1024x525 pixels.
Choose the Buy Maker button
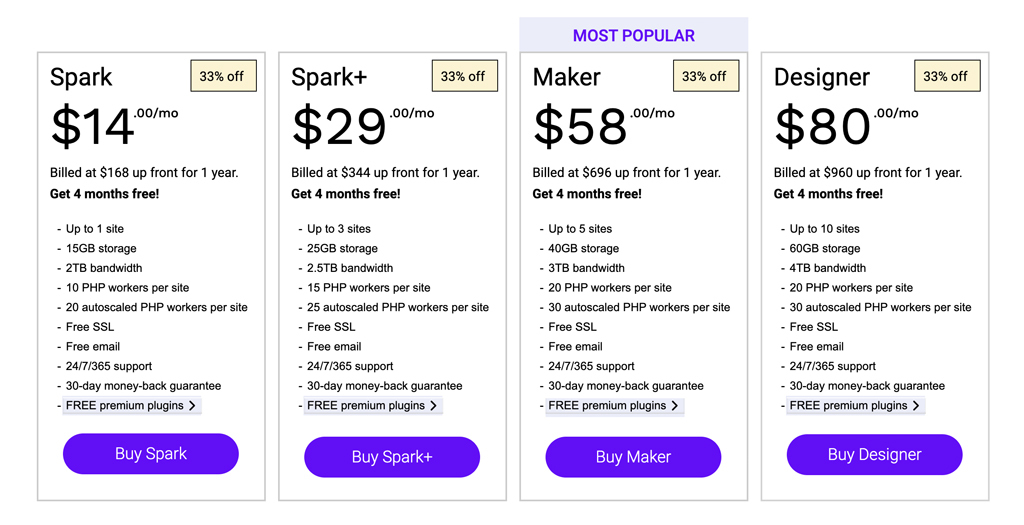[633, 457]
